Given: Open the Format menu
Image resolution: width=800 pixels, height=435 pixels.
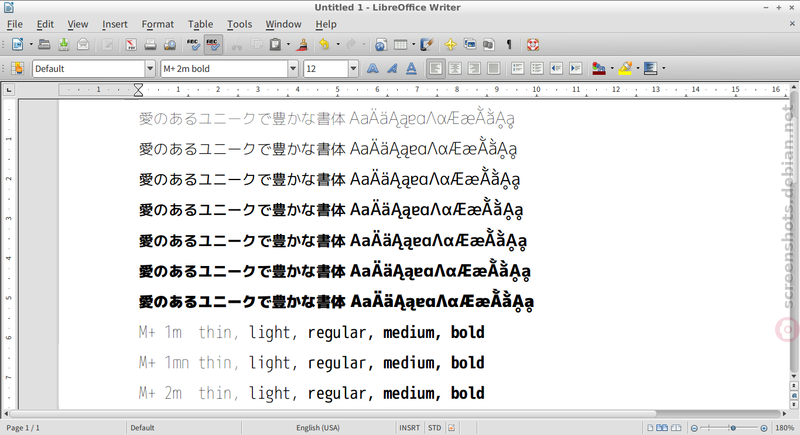Looking at the screenshot, I should [x=158, y=24].
